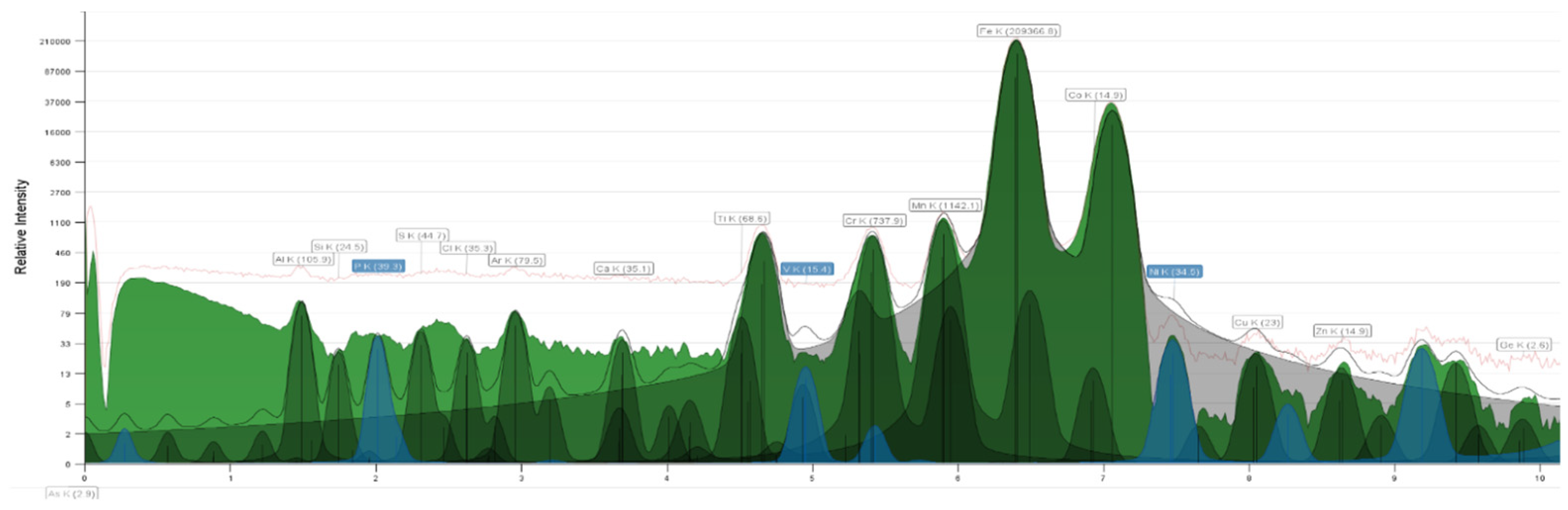
Task: Select the Cr K peak label
Action: click(873, 221)
